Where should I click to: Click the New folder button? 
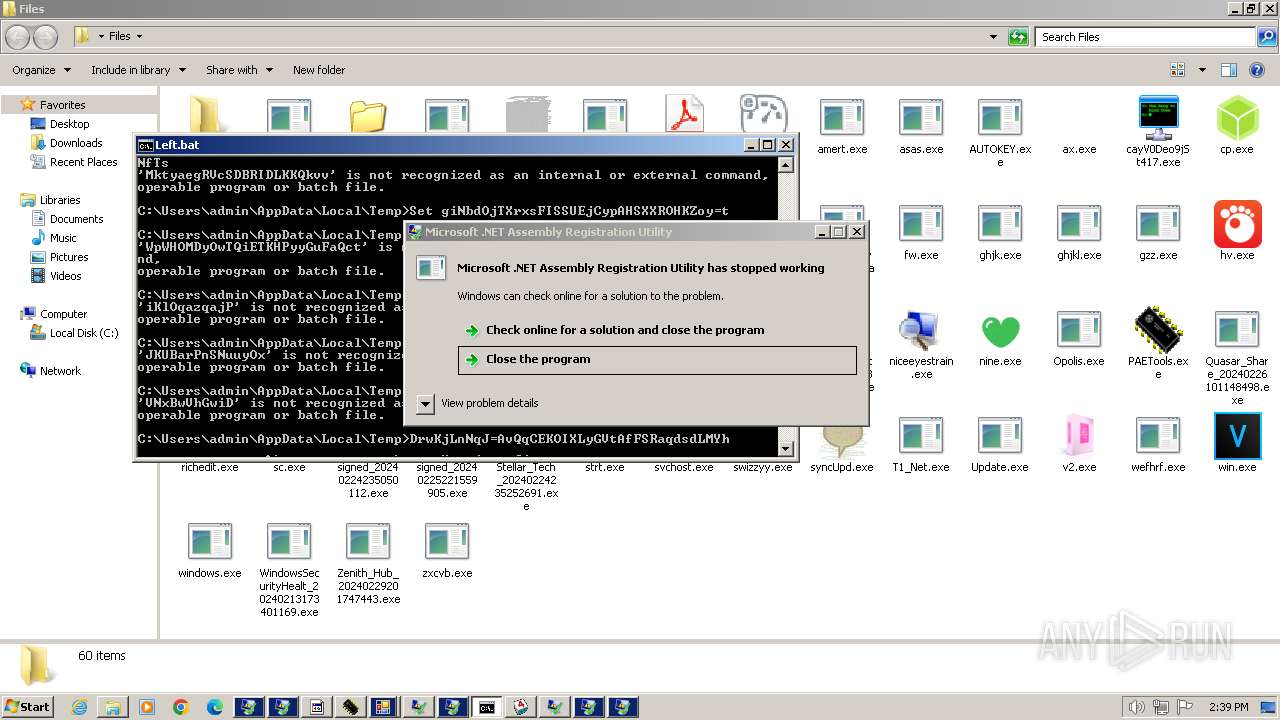[x=319, y=70]
